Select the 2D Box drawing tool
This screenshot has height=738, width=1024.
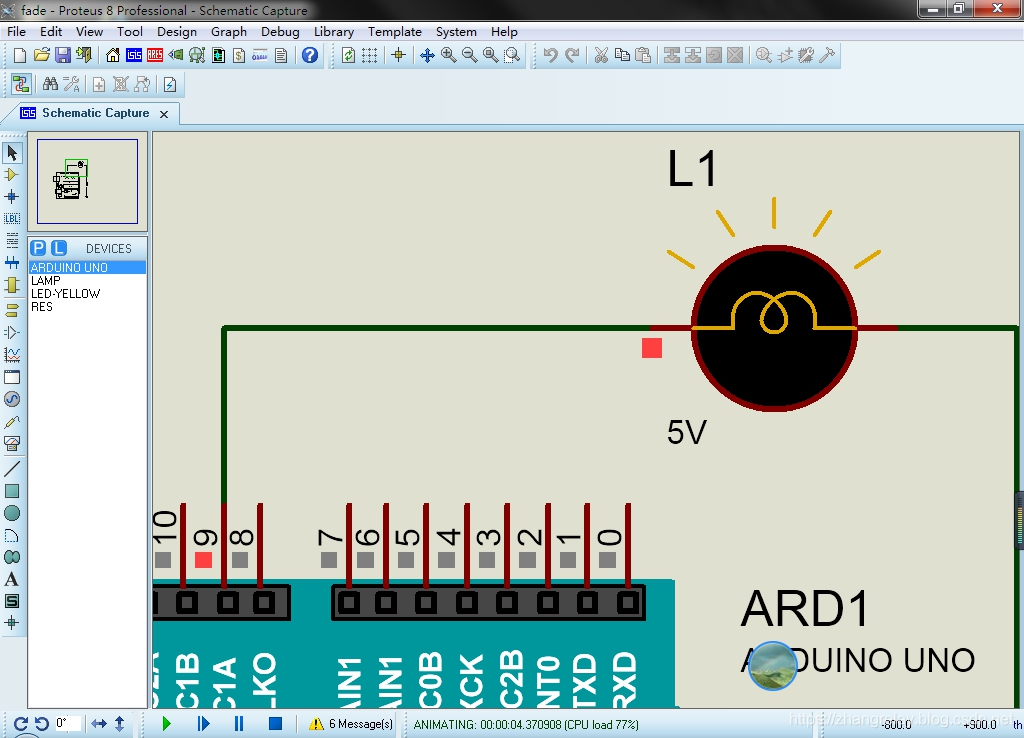click(x=12, y=491)
